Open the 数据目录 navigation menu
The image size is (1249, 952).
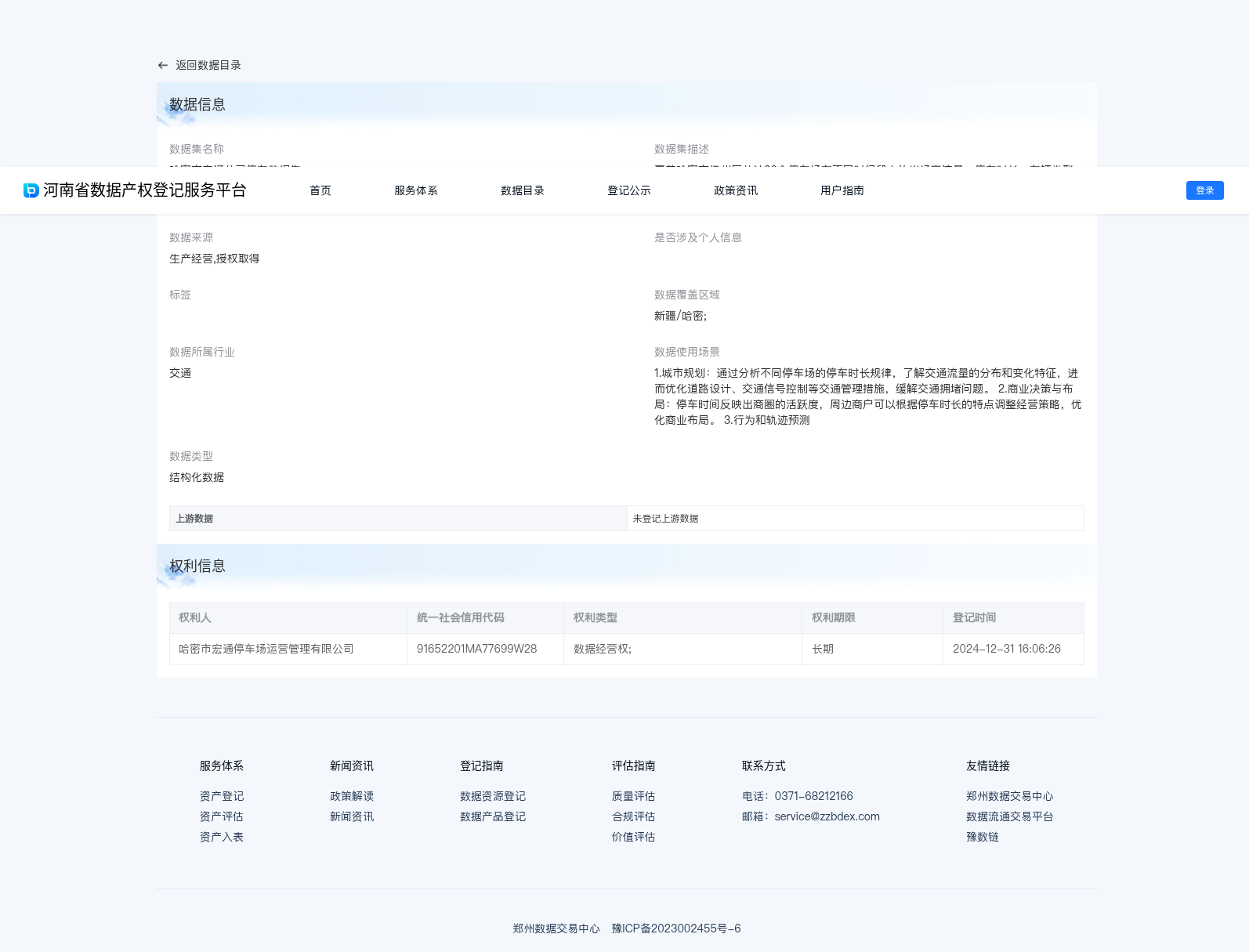pos(523,190)
